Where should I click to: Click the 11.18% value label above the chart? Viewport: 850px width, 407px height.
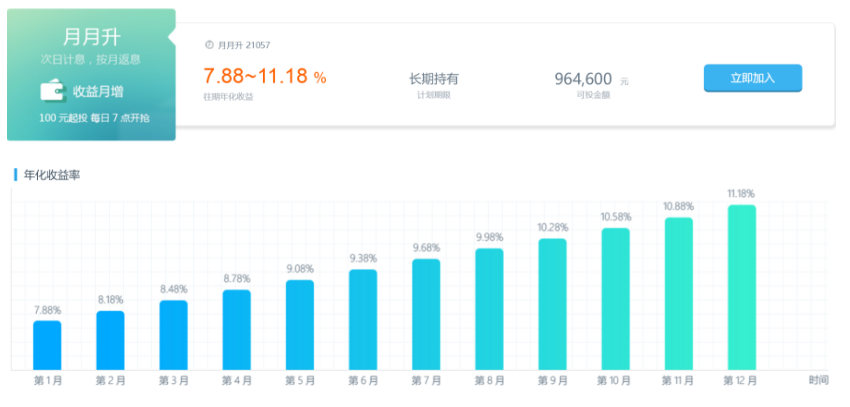coord(741,193)
